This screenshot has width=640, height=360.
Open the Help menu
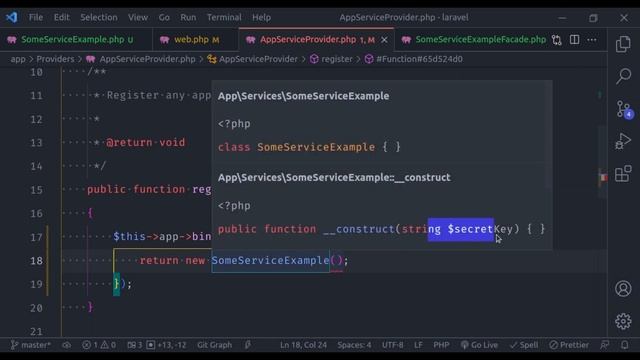[x=261, y=18]
